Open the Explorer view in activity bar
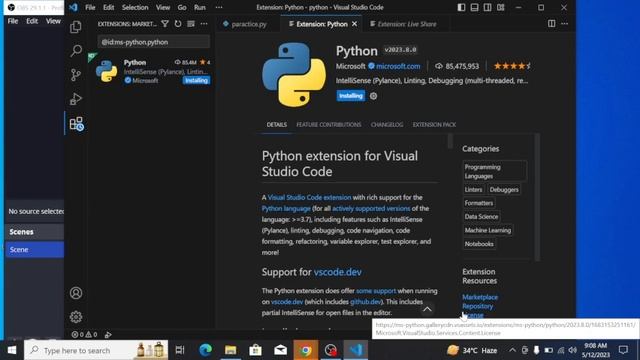The height and width of the screenshot is (360, 640). [x=76, y=27]
